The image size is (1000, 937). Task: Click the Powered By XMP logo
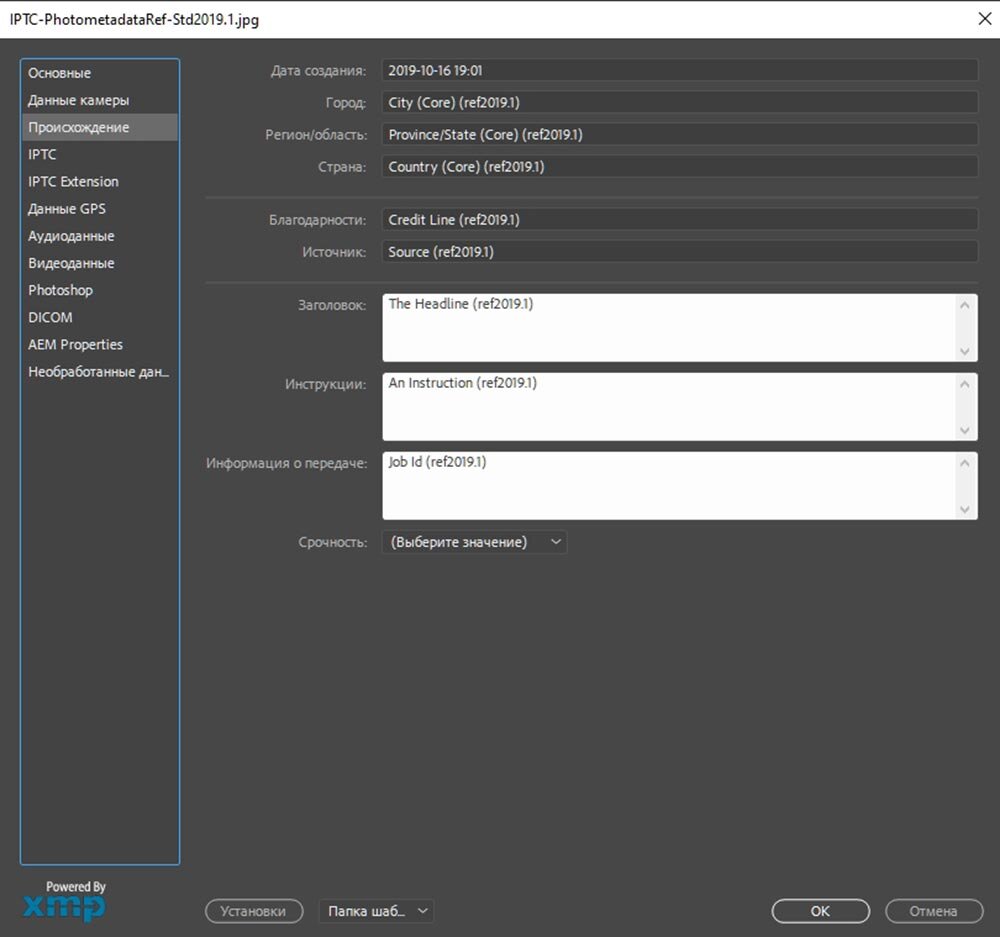pos(65,901)
